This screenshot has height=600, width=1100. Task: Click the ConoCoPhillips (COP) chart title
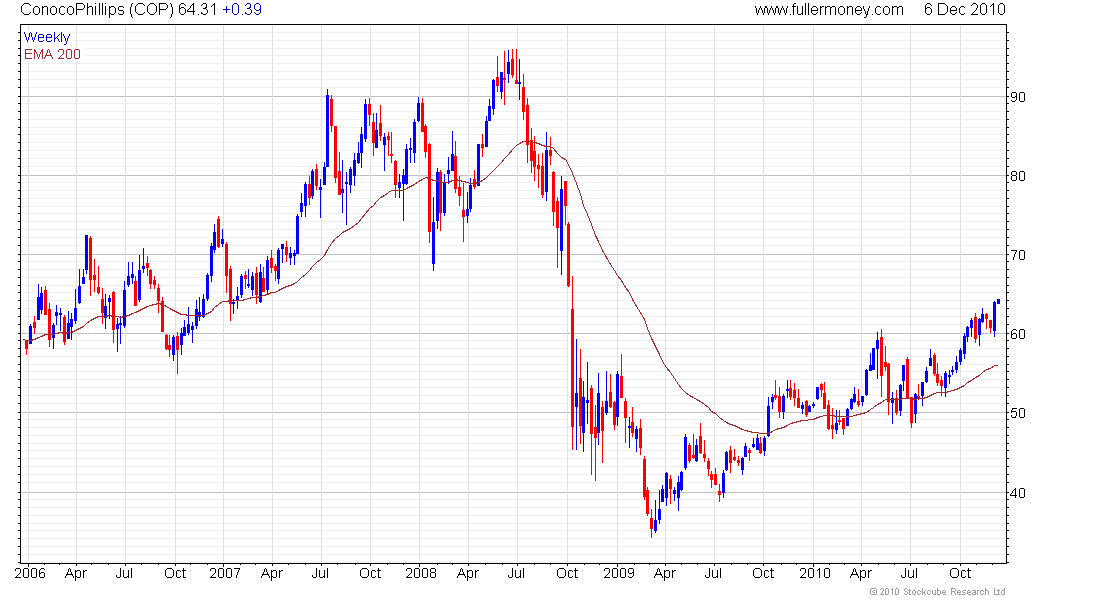click(97, 10)
